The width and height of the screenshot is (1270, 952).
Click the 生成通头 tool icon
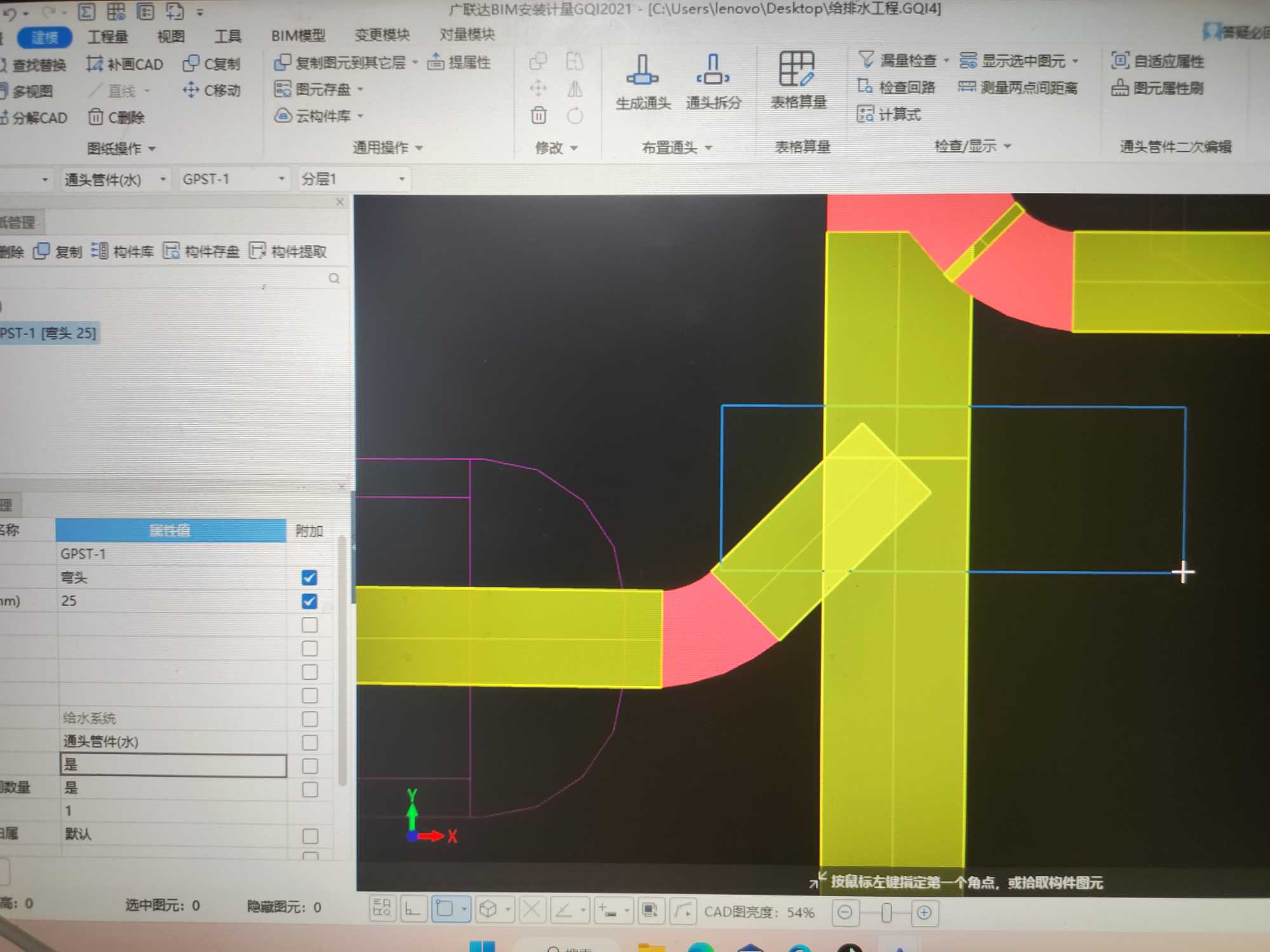pyautogui.click(x=642, y=70)
